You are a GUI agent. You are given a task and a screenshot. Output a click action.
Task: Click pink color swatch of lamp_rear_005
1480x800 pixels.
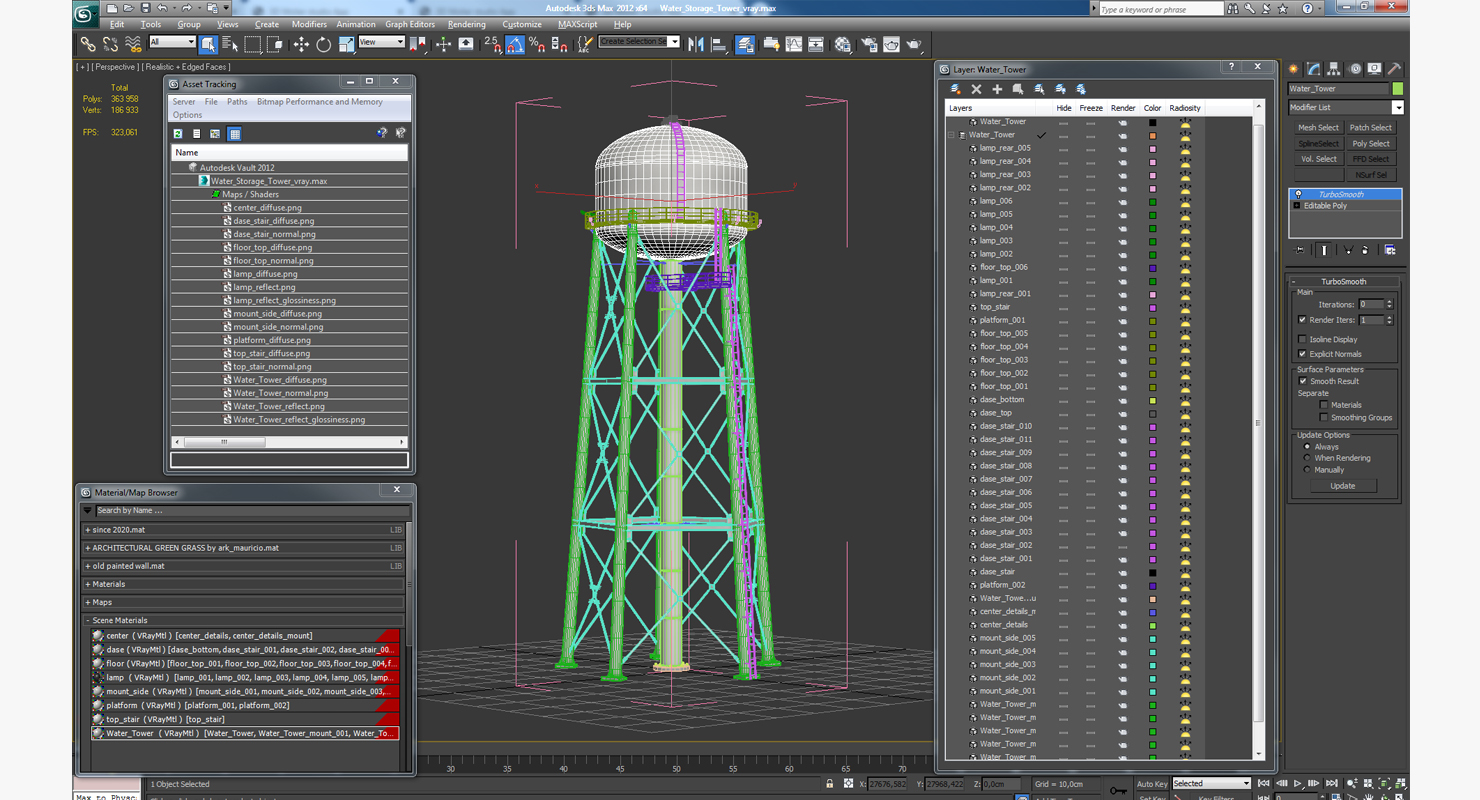[1152, 148]
